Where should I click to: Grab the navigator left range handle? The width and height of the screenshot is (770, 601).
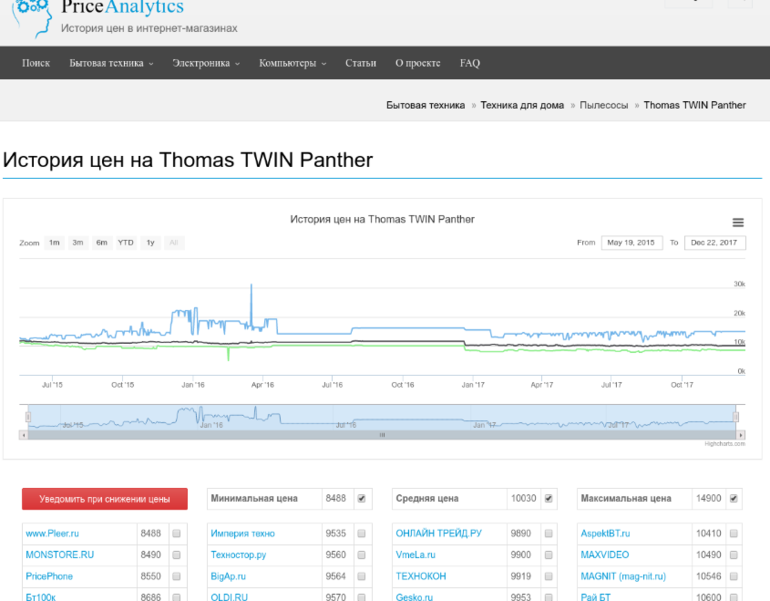click(x=28, y=417)
